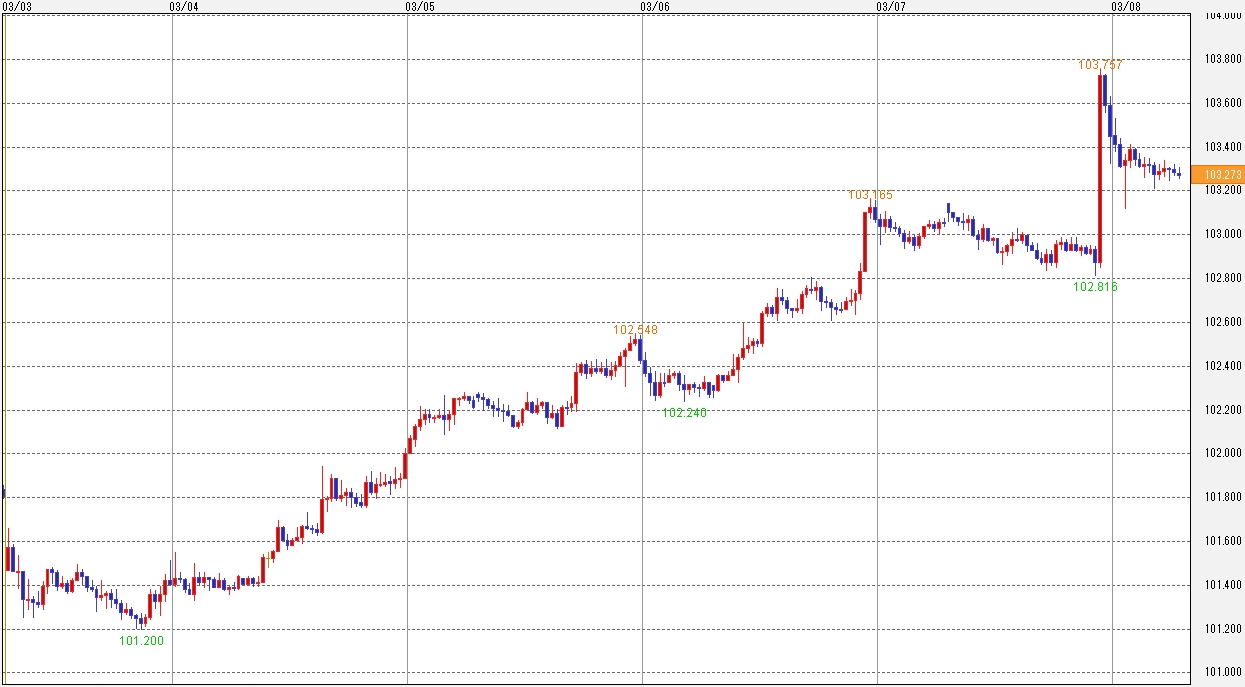This screenshot has height=687, width=1245.
Task: Select the 03/06 date marker
Action: tap(654, 6)
